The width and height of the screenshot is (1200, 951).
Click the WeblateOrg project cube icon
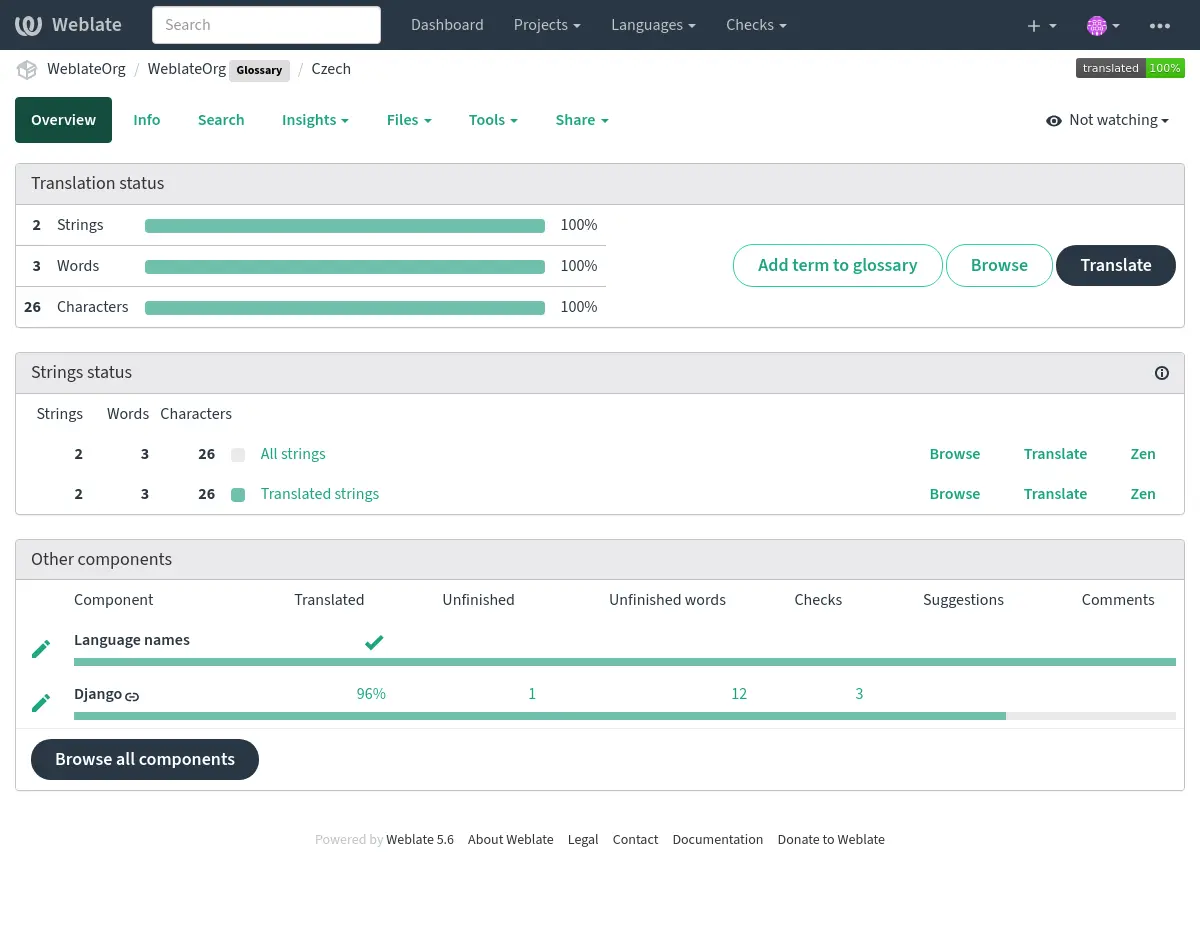pyautogui.click(x=27, y=70)
